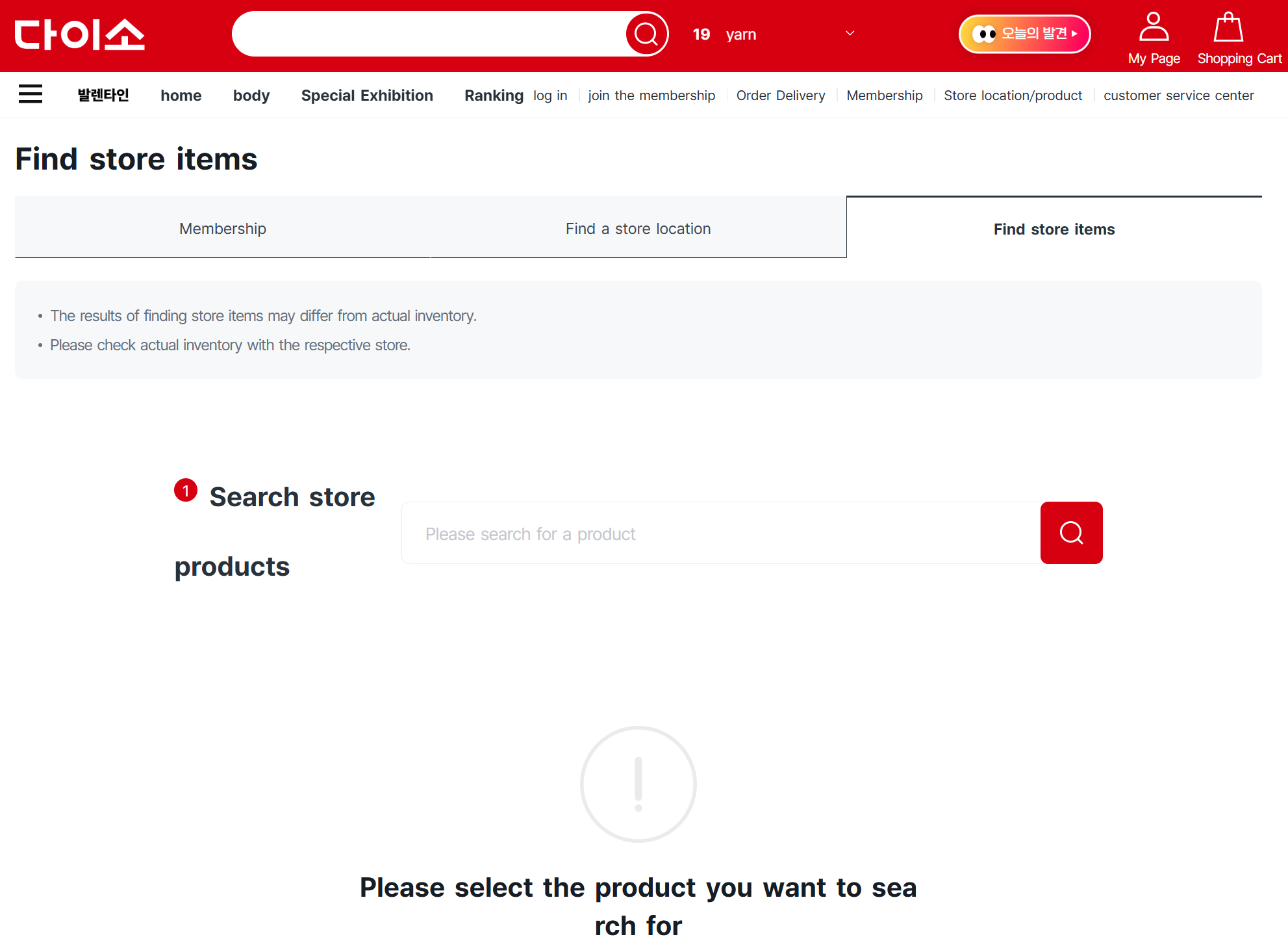This screenshot has width=1288, height=939.
Task: Open the Ranking menu item
Action: pos(494,96)
